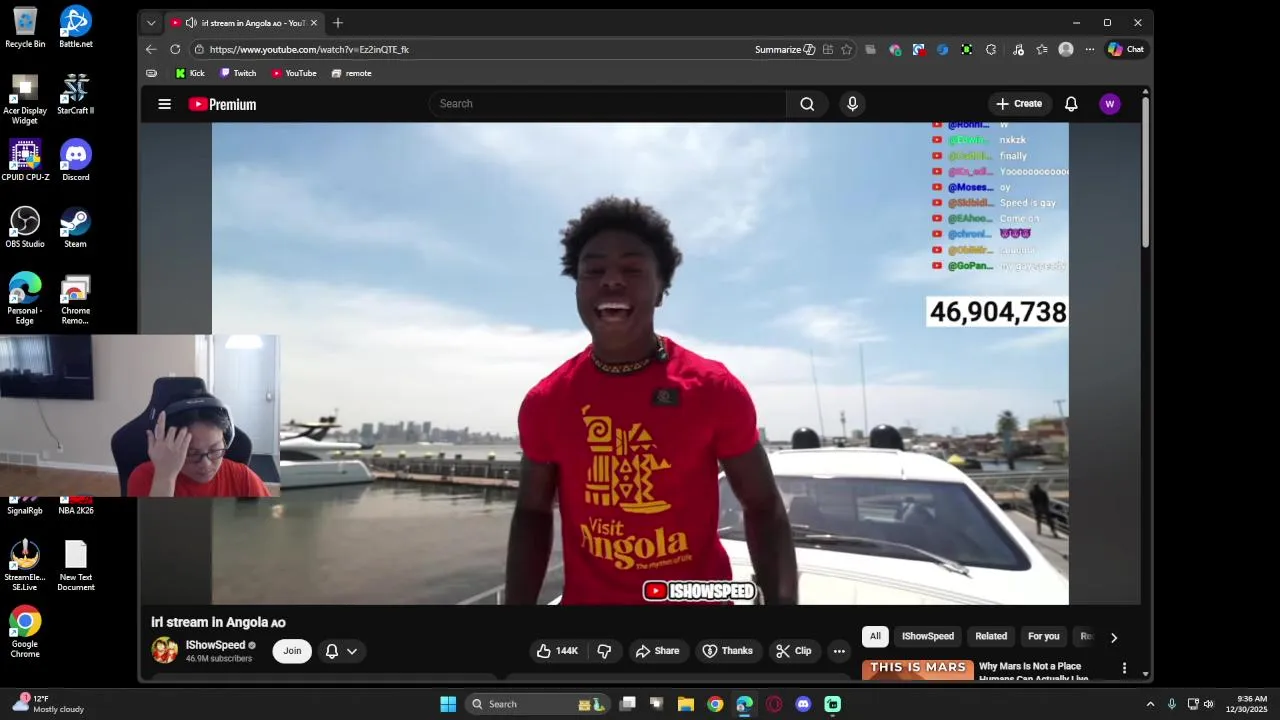Click Summarize in the address bar
The width and height of the screenshot is (1280, 720).
(x=785, y=49)
